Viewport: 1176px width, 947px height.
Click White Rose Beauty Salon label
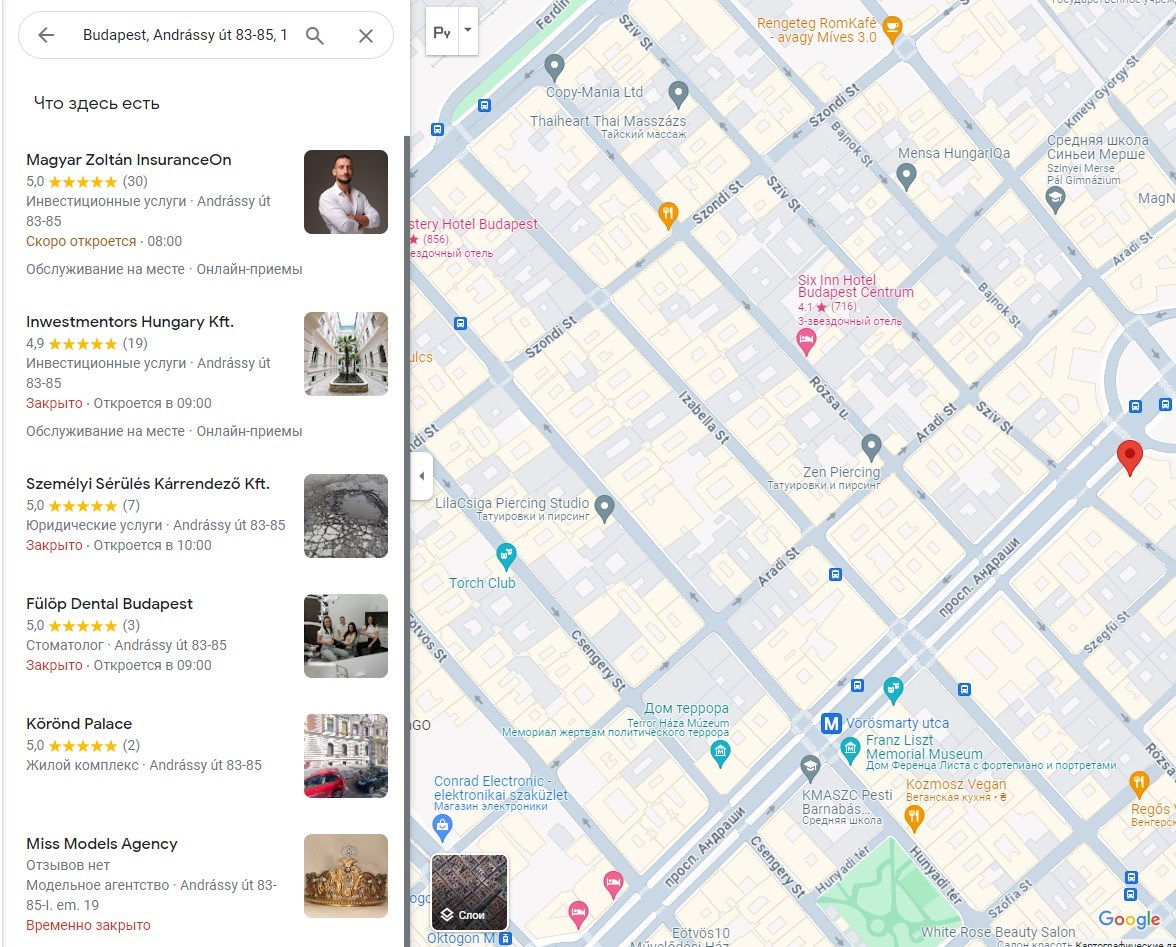tap(998, 932)
